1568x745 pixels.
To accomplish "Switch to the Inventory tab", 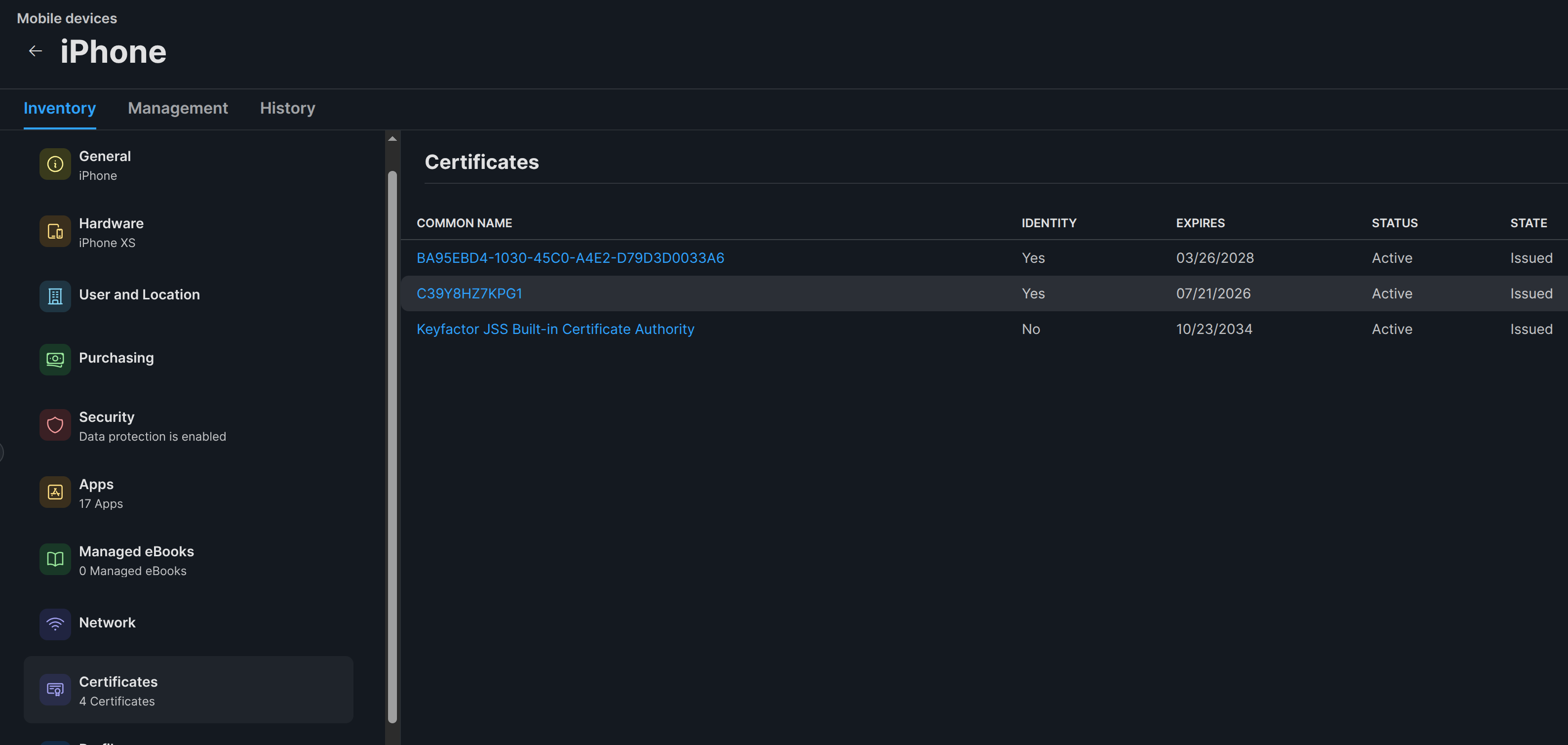I will [60, 108].
